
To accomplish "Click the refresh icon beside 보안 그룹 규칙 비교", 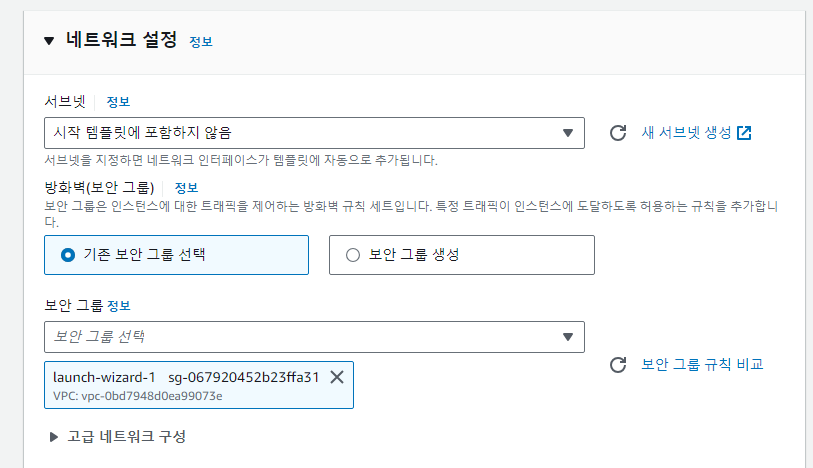I will [618, 365].
